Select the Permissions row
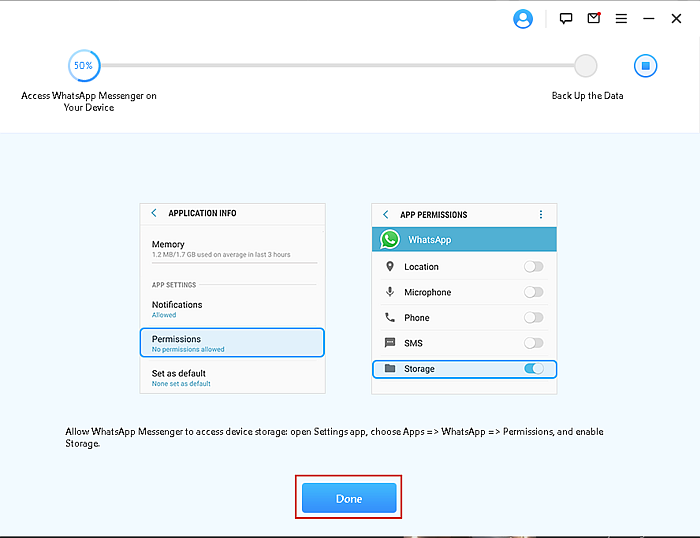Image resolution: width=700 pixels, height=538 pixels. click(x=232, y=342)
